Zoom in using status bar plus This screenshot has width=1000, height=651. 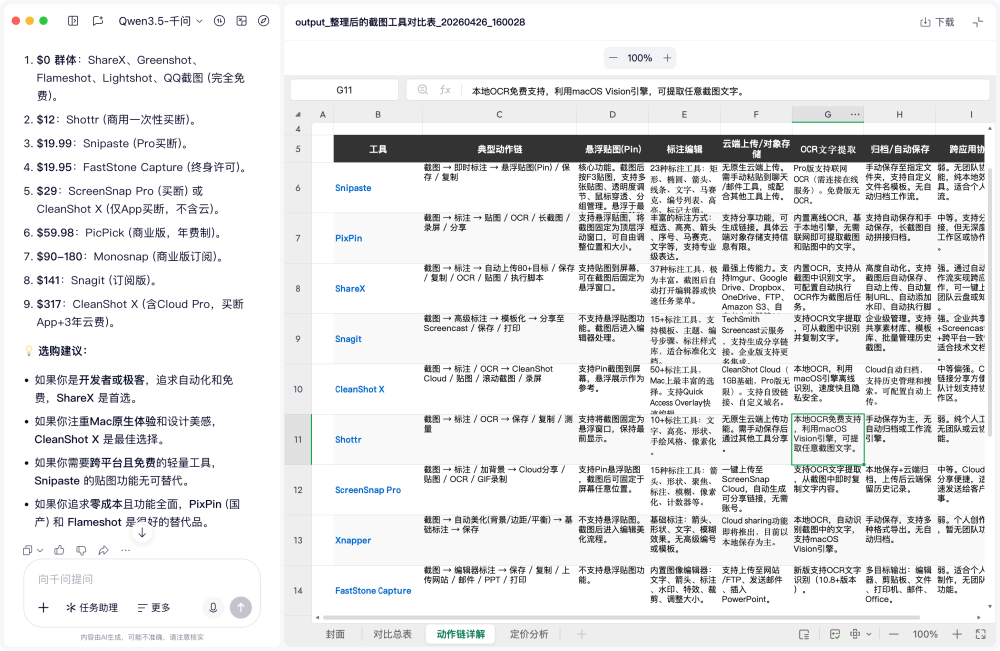pyautogui.click(x=957, y=634)
